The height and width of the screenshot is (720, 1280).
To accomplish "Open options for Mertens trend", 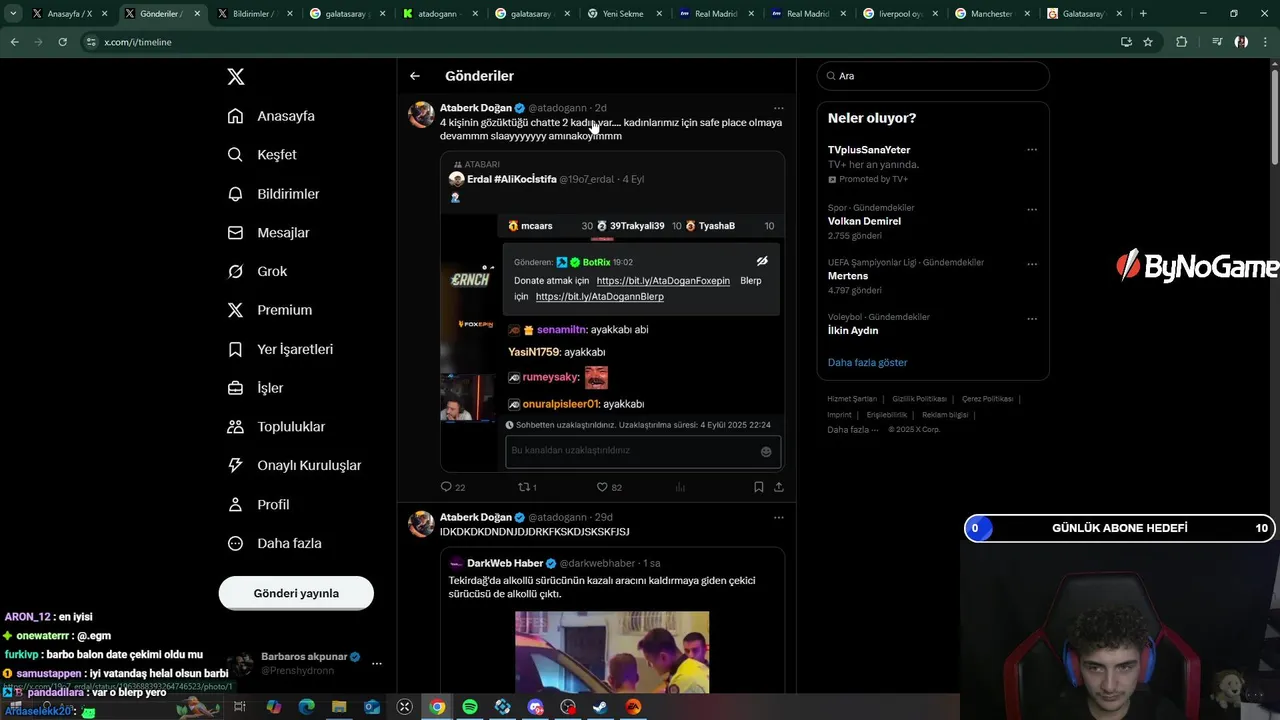I will (x=1032, y=264).
